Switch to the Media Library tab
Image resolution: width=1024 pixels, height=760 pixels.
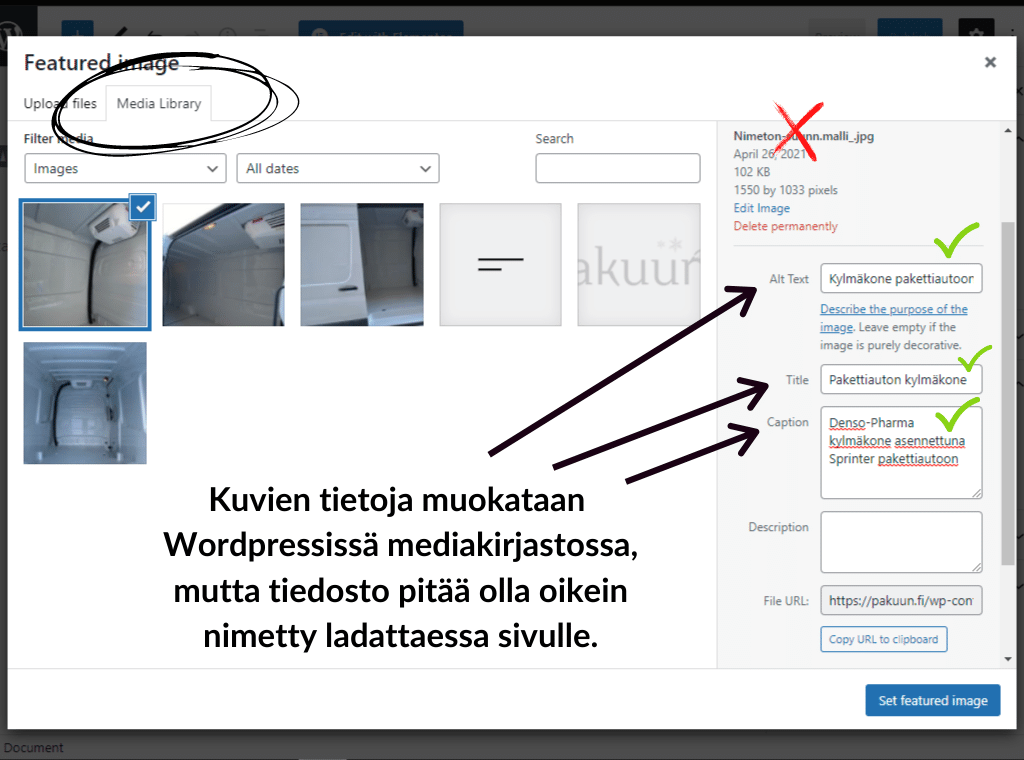[x=158, y=103]
